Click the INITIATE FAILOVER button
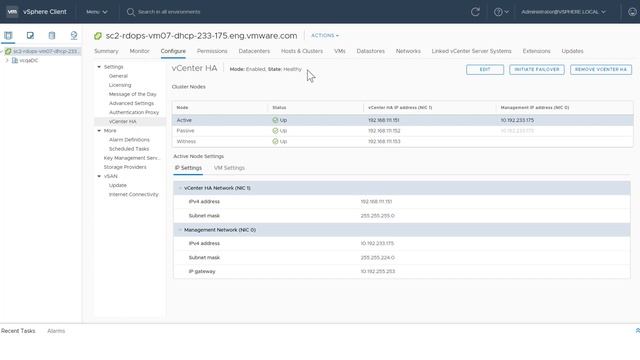The height and width of the screenshot is (360, 640). tap(537, 70)
